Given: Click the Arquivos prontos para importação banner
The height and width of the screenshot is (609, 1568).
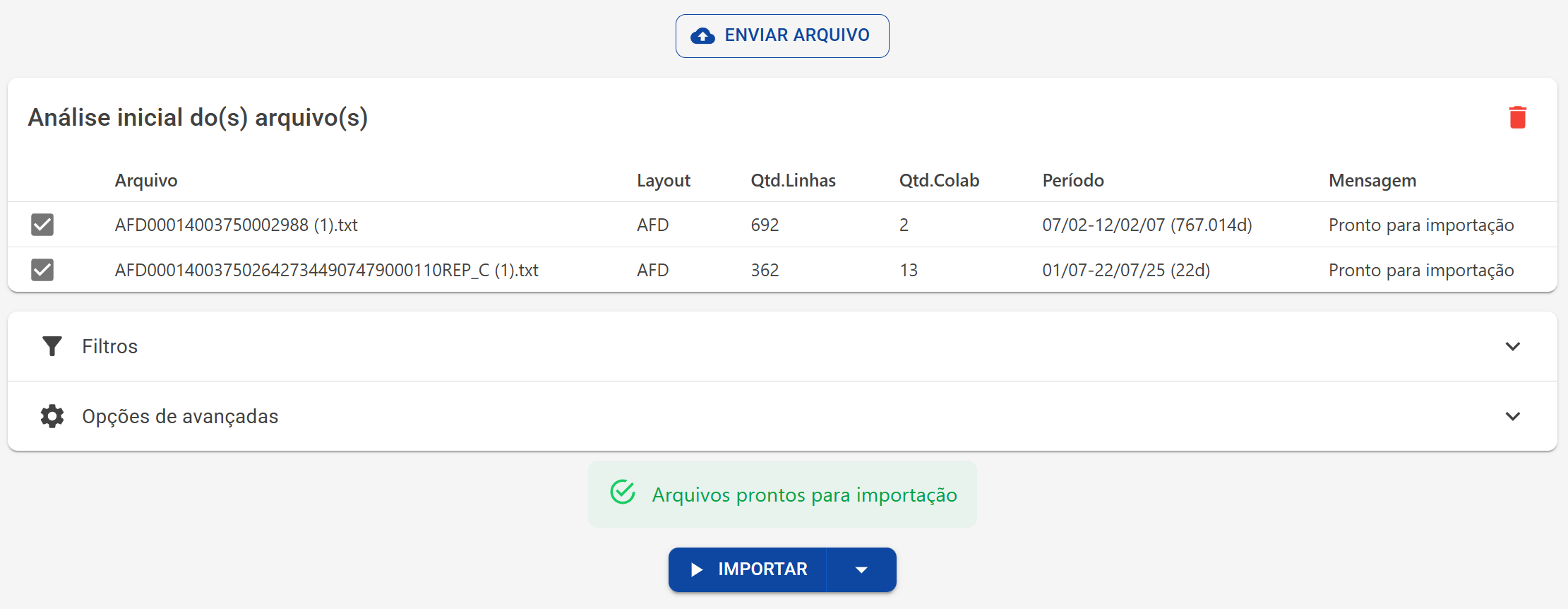Looking at the screenshot, I should pos(782,494).
